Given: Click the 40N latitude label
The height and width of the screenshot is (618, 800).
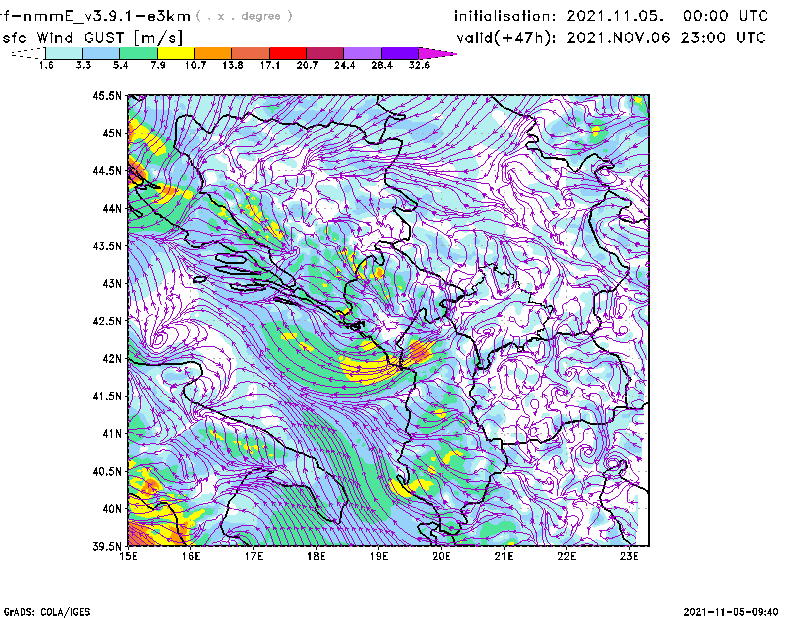Looking at the screenshot, I should (112, 509).
